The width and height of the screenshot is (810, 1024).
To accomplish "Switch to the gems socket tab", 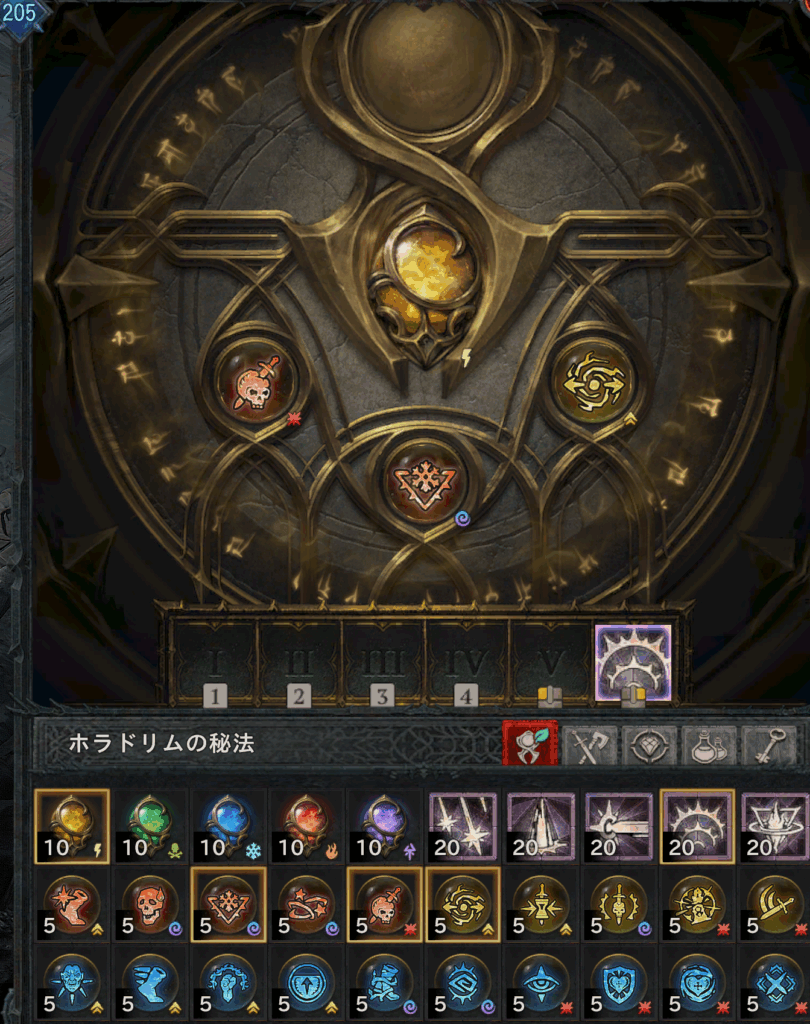I will [649, 744].
